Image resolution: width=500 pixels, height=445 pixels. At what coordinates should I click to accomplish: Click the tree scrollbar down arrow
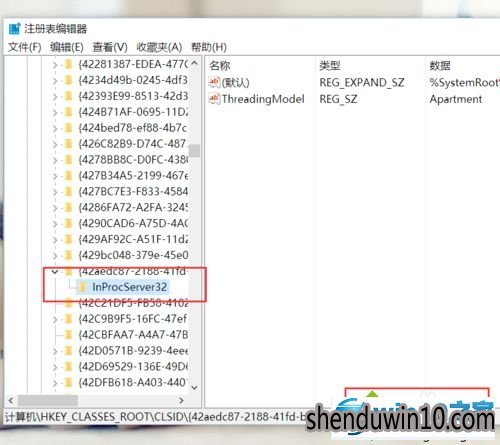coord(195,388)
